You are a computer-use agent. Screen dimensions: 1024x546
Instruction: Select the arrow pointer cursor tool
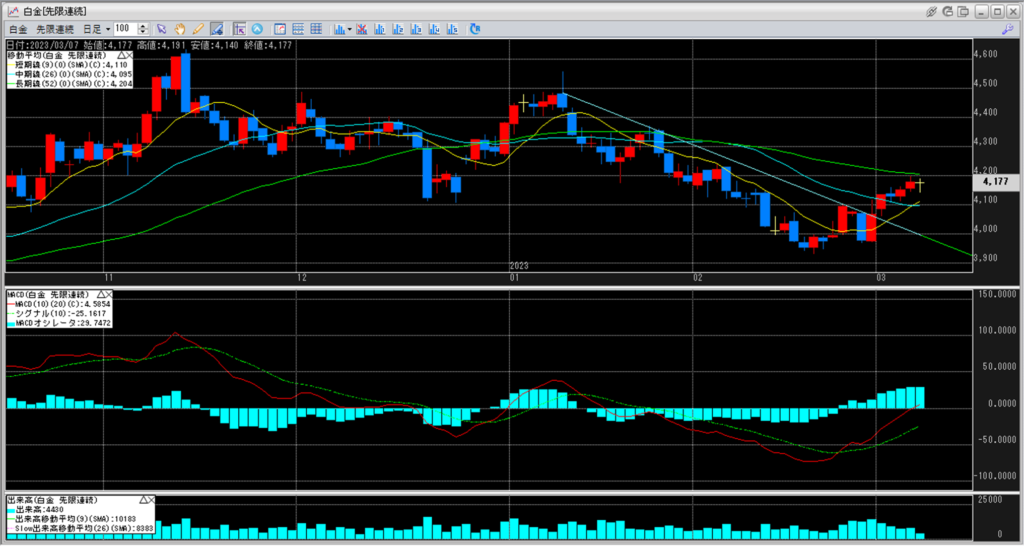pos(162,29)
